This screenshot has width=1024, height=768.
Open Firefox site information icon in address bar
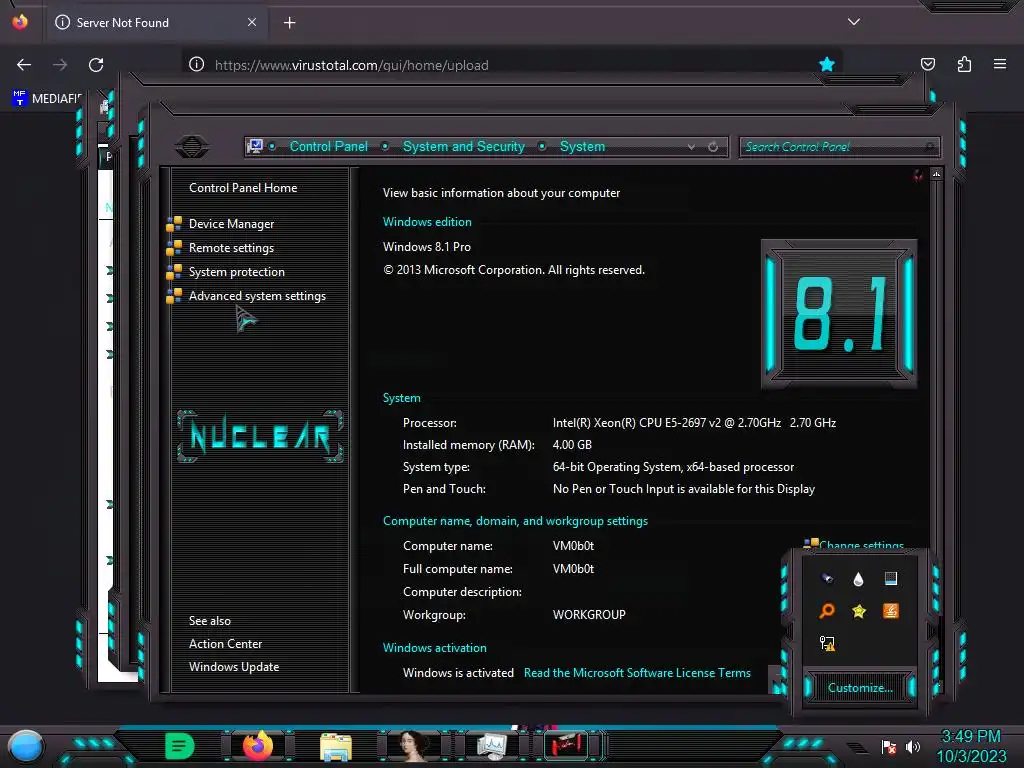pyautogui.click(x=197, y=64)
